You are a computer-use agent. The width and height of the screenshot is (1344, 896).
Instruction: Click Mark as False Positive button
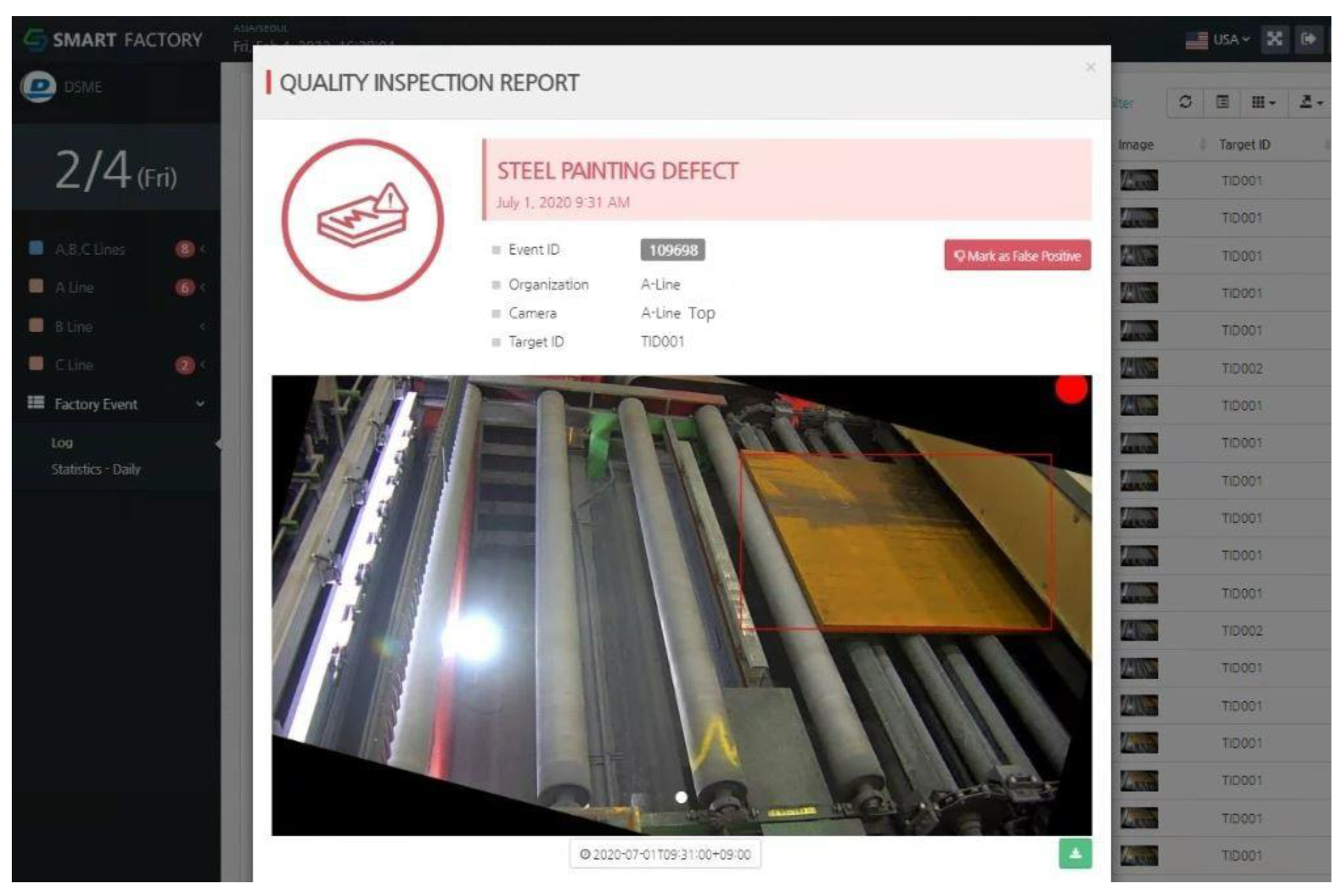click(x=1017, y=255)
